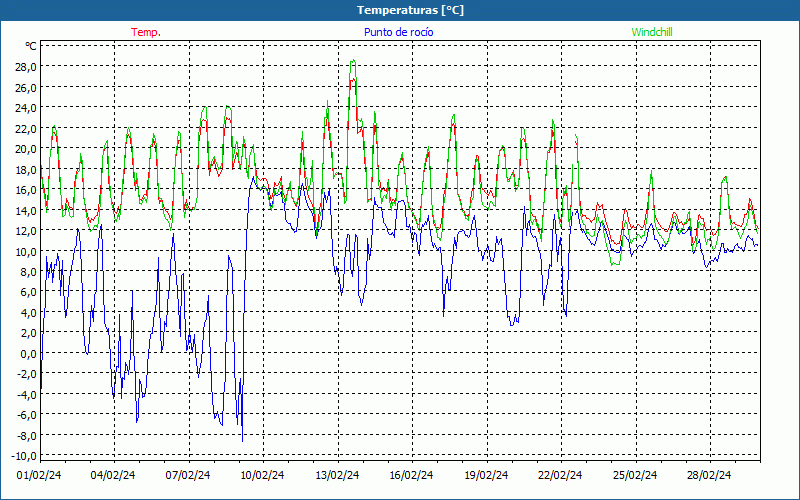Screen dimensions: 800x500
Task: Click the 01/02/24 date label
Action: click(39, 475)
